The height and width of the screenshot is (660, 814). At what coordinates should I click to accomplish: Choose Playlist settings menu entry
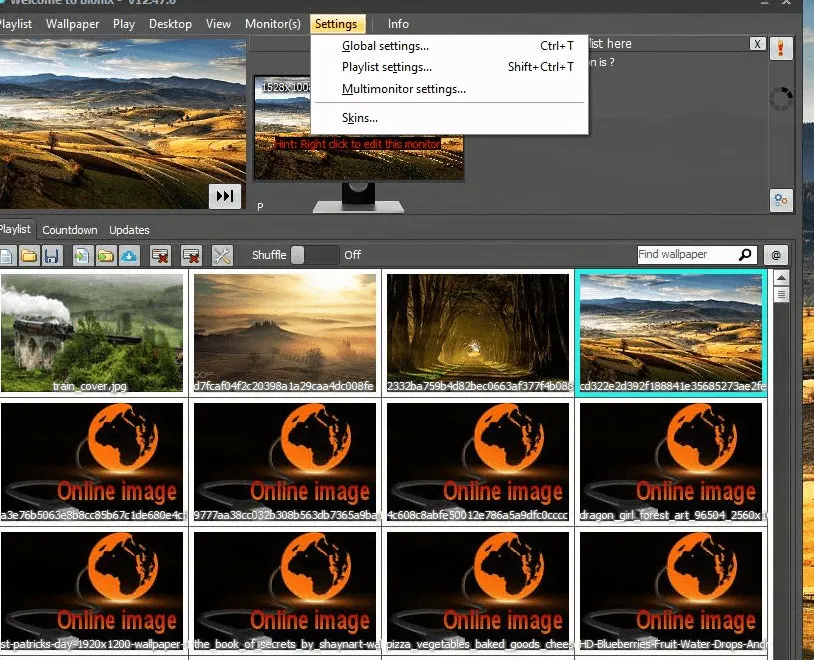pyautogui.click(x=387, y=67)
